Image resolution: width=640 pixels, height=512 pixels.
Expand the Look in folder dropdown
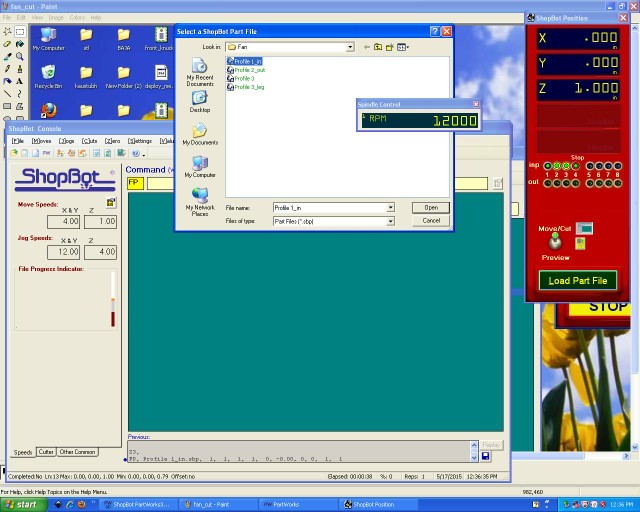pos(350,47)
